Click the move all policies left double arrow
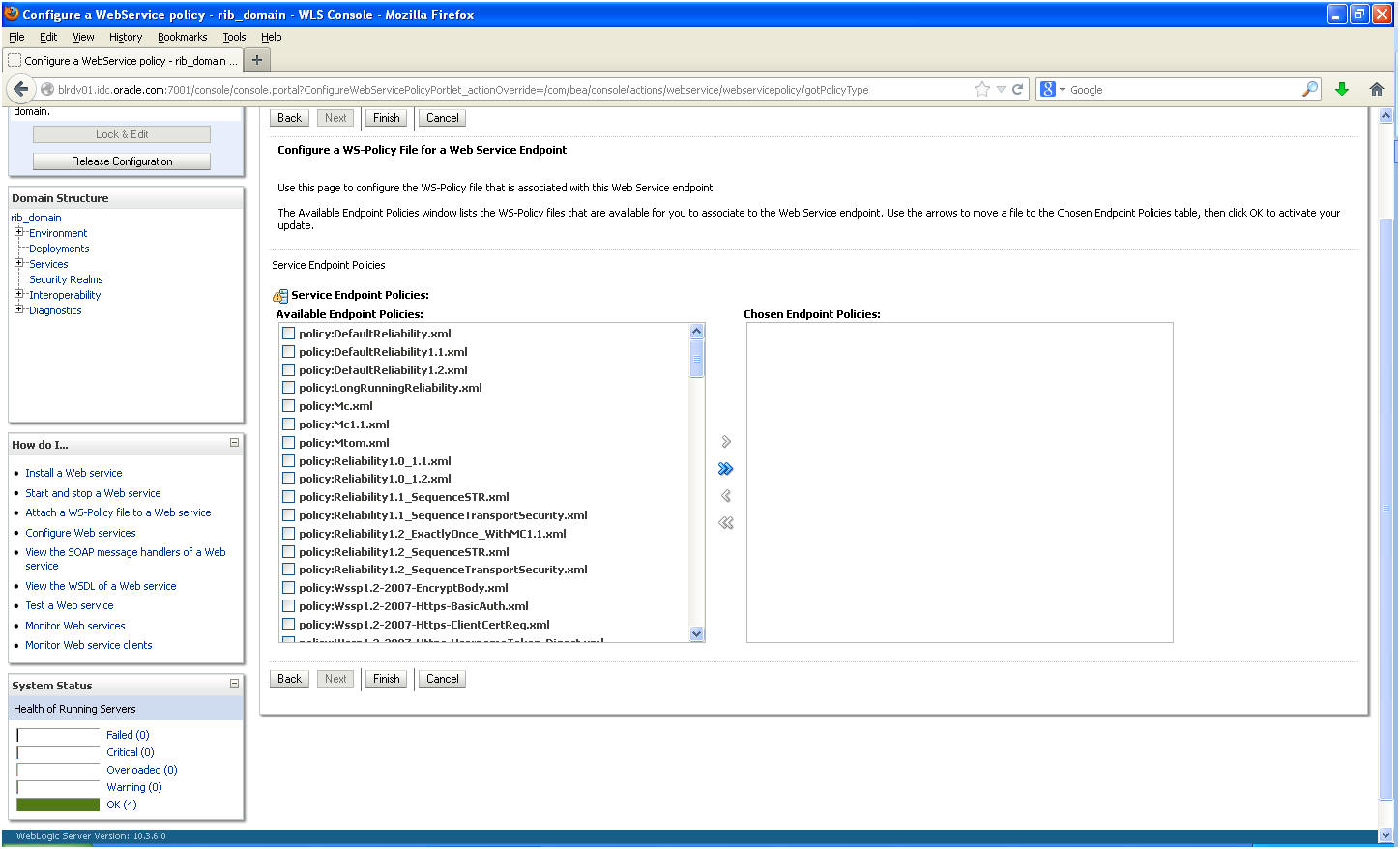 tap(726, 523)
